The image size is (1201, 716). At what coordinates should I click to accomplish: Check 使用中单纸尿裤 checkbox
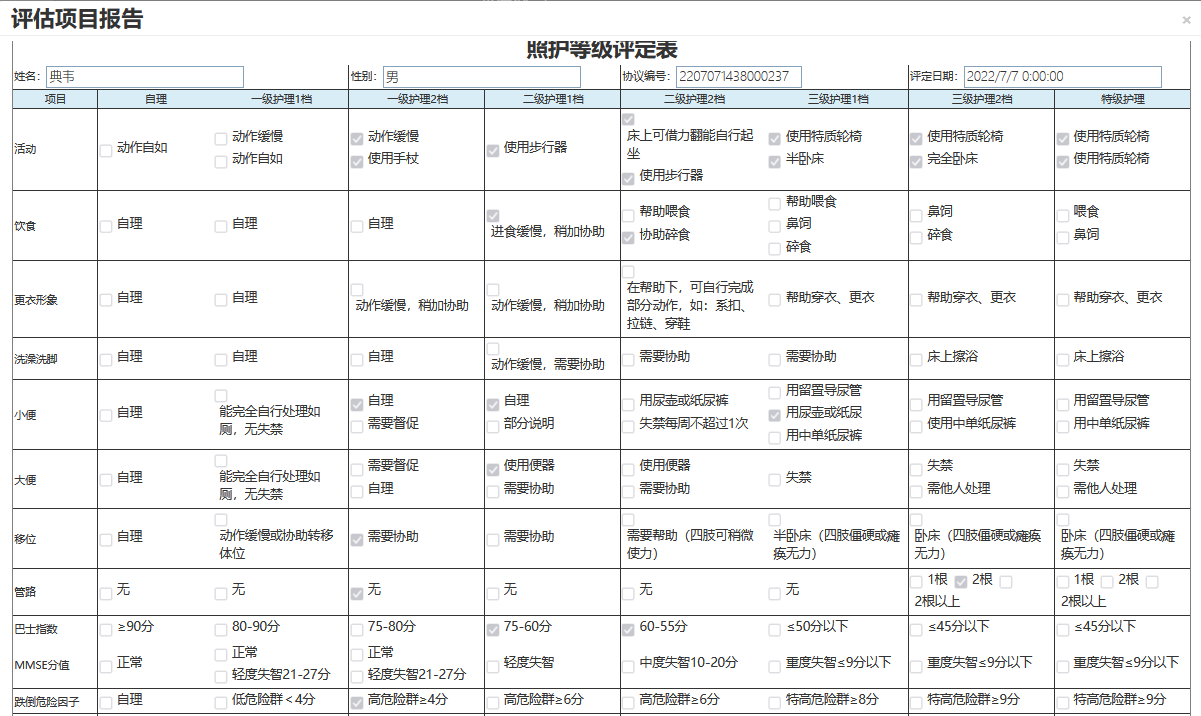(917, 426)
